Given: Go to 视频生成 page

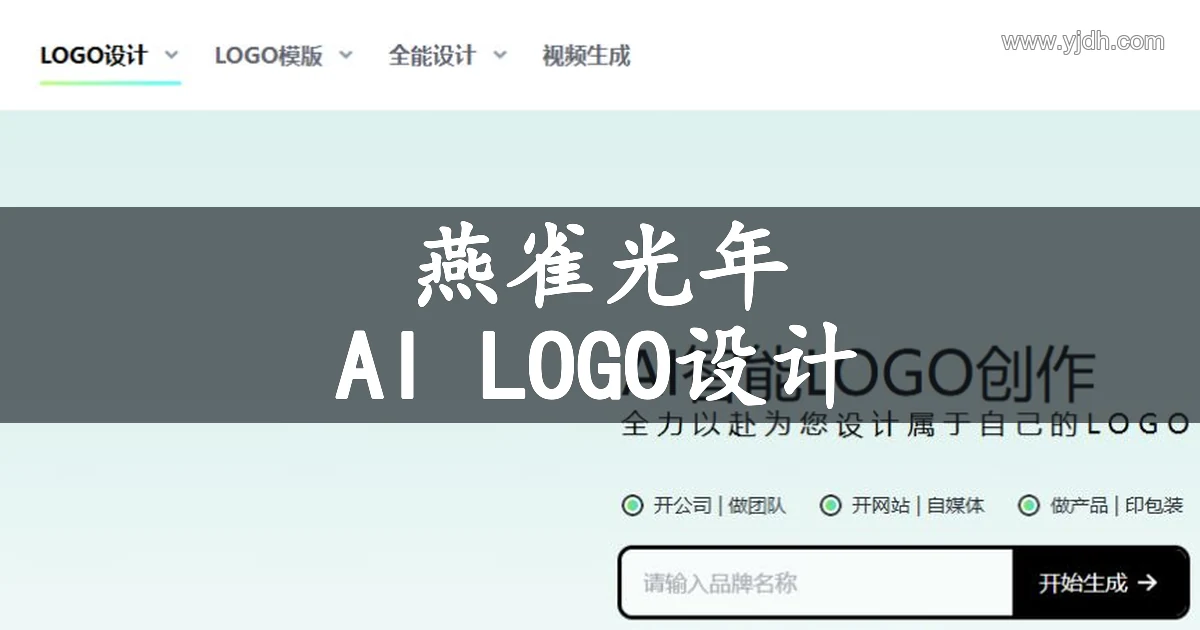Looking at the screenshot, I should tap(586, 55).
